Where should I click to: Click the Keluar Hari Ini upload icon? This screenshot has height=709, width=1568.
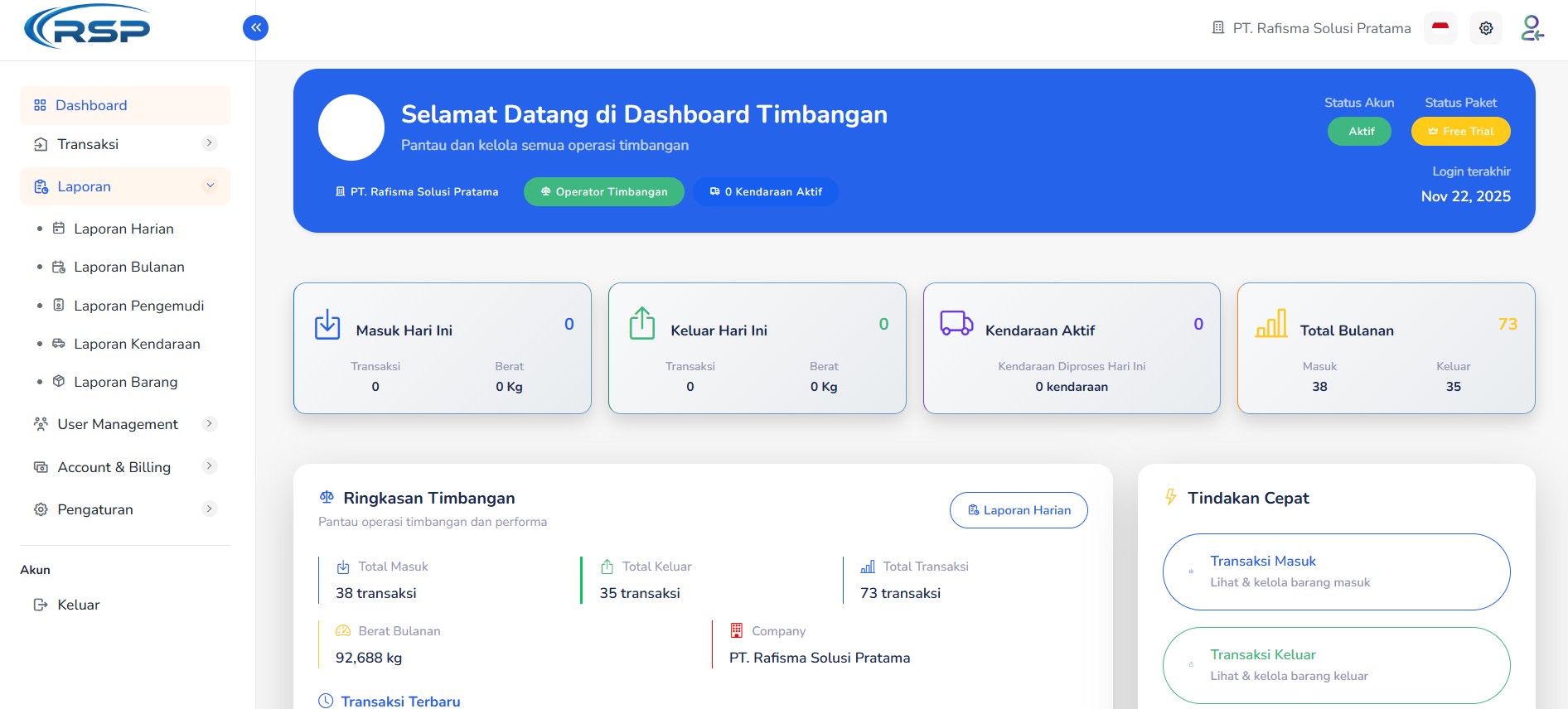point(642,324)
